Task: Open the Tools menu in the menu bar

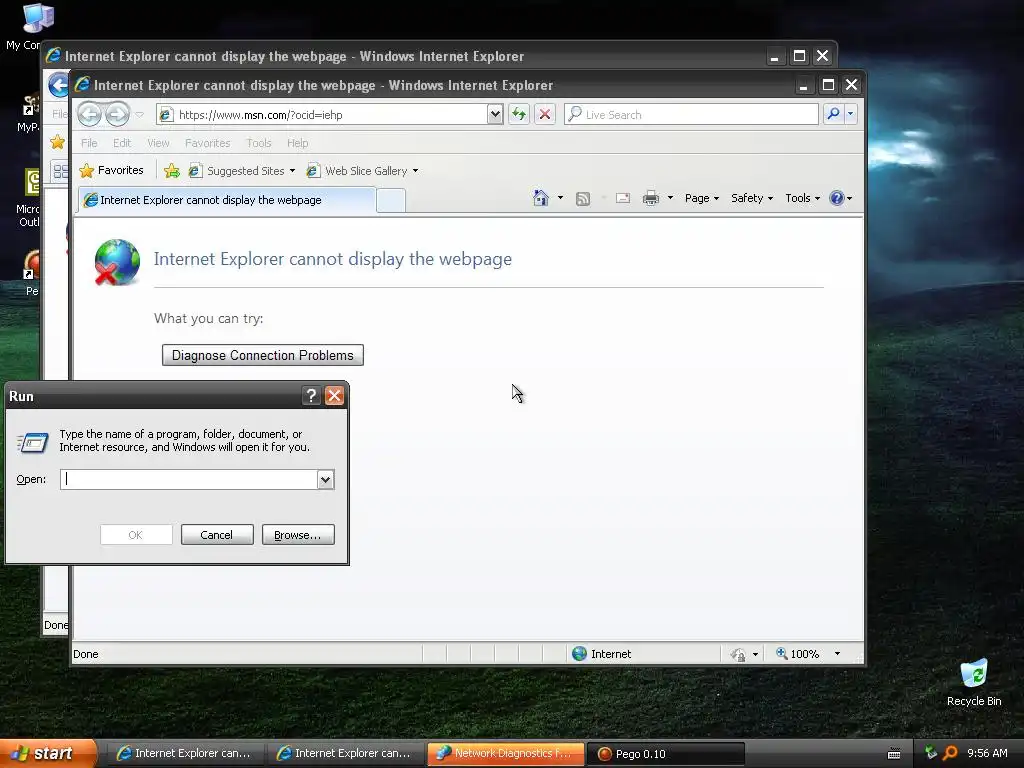Action: (x=259, y=143)
